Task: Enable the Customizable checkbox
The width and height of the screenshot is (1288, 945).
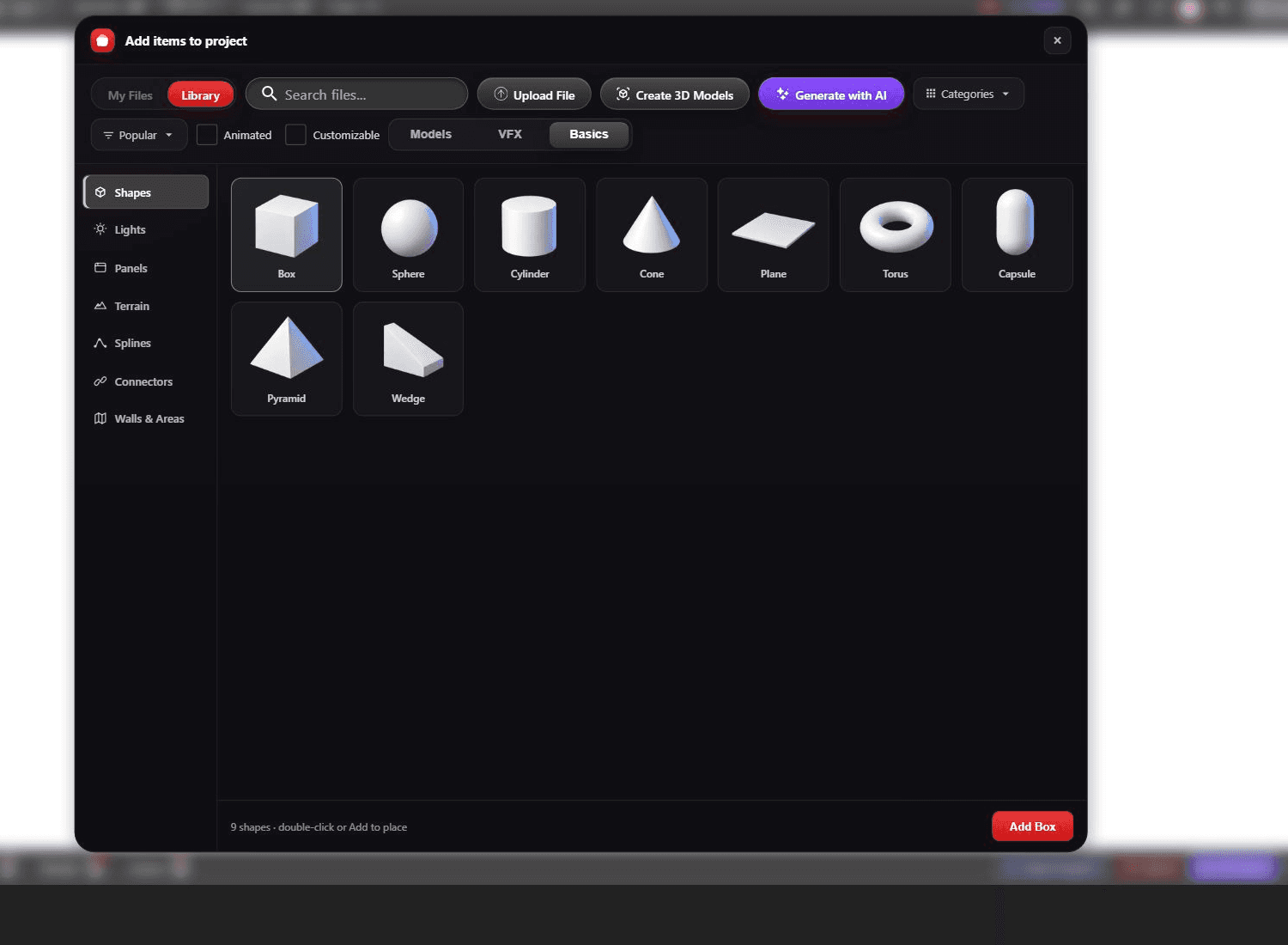Action: (295, 135)
